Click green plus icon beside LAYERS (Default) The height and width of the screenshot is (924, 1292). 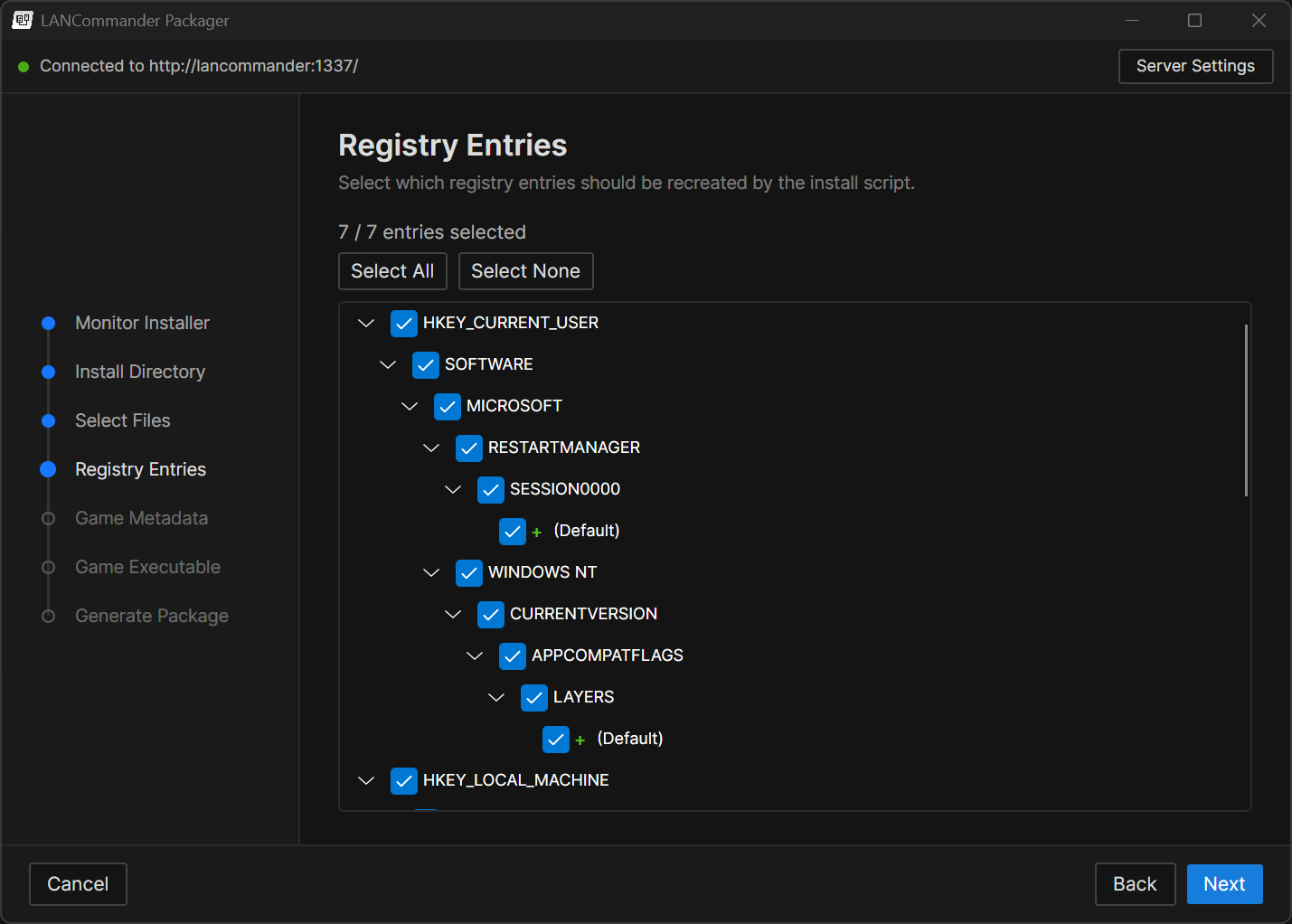coord(580,740)
